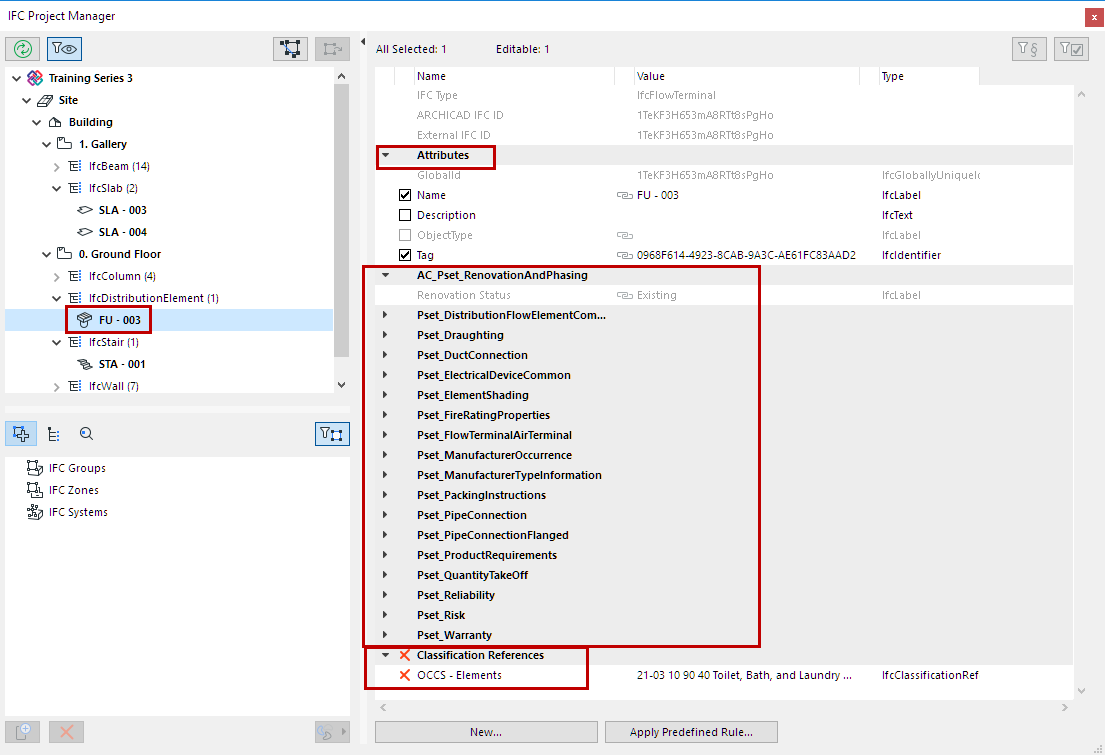The width and height of the screenshot is (1105, 755).
Task: Click the 0. Ground Floor folder icon
Action: pyautogui.click(x=64, y=254)
